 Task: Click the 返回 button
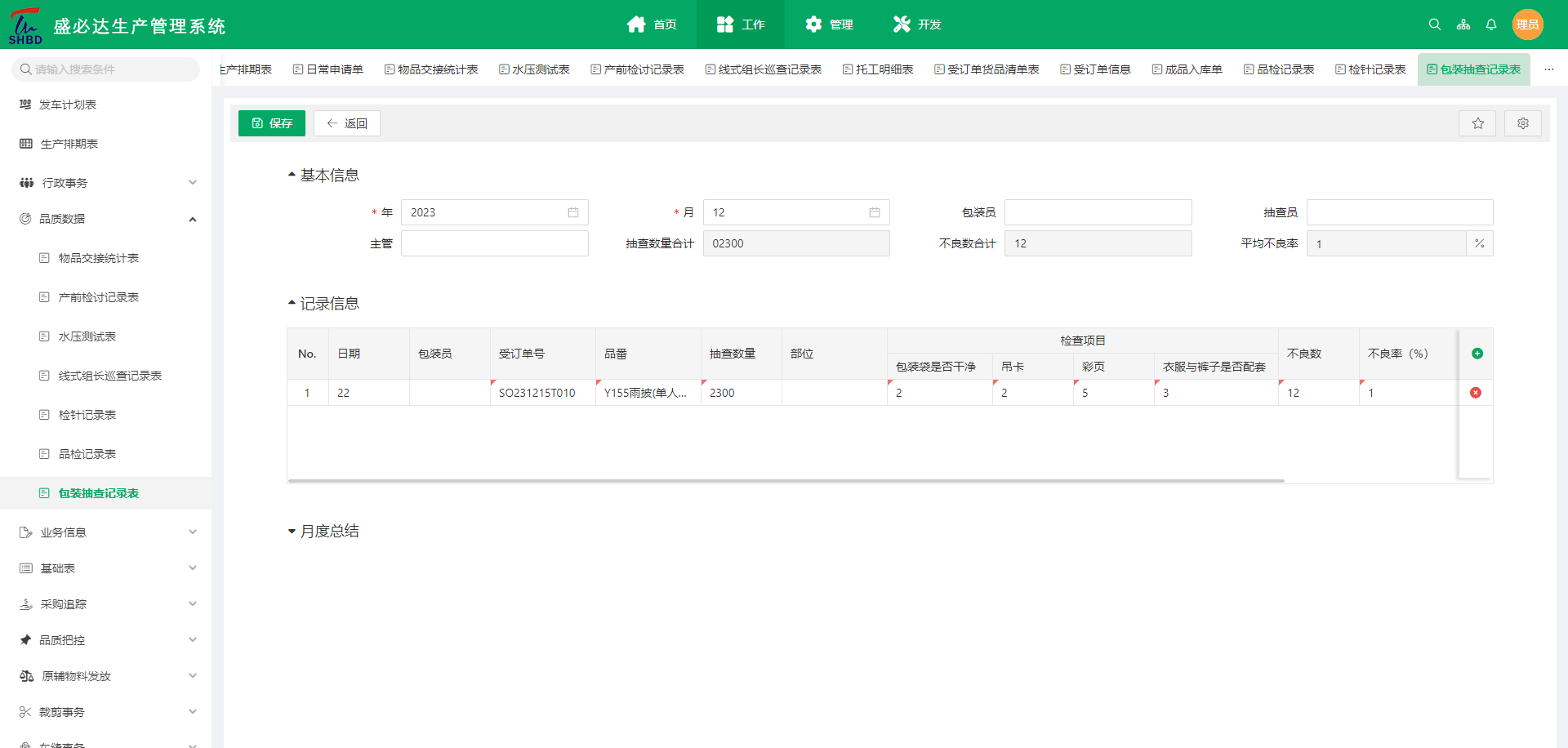347,123
